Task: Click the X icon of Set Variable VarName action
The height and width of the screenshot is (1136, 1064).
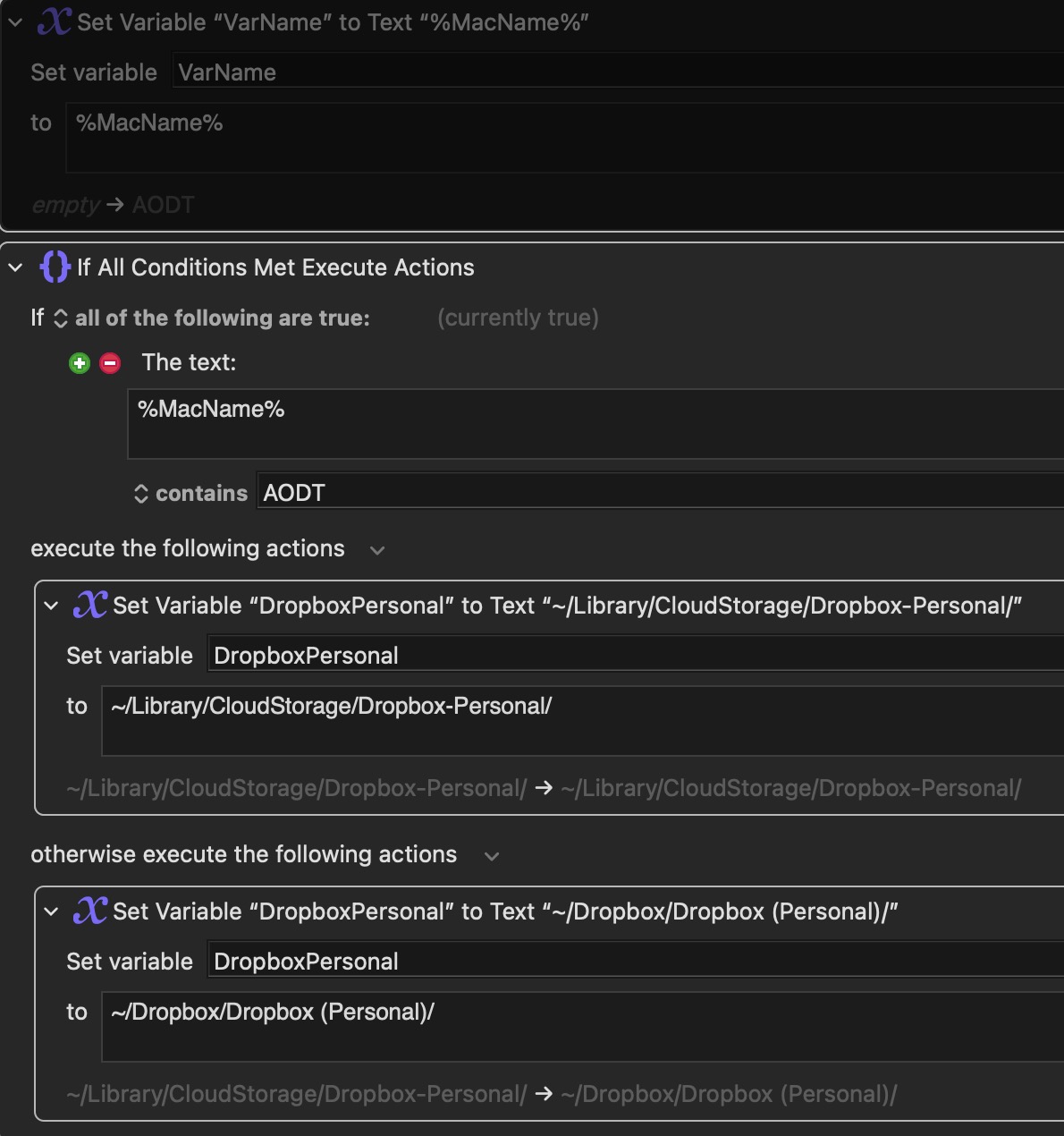Action: (54, 21)
